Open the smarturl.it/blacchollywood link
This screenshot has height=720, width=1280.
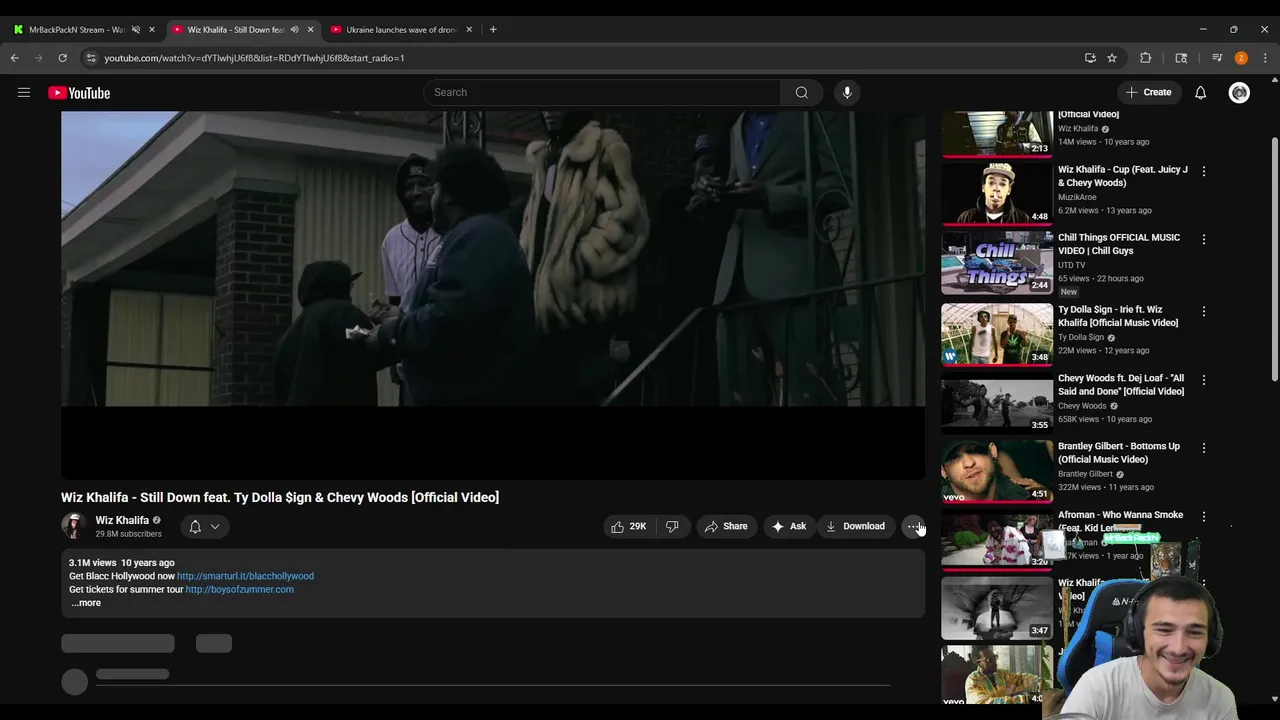(x=245, y=576)
